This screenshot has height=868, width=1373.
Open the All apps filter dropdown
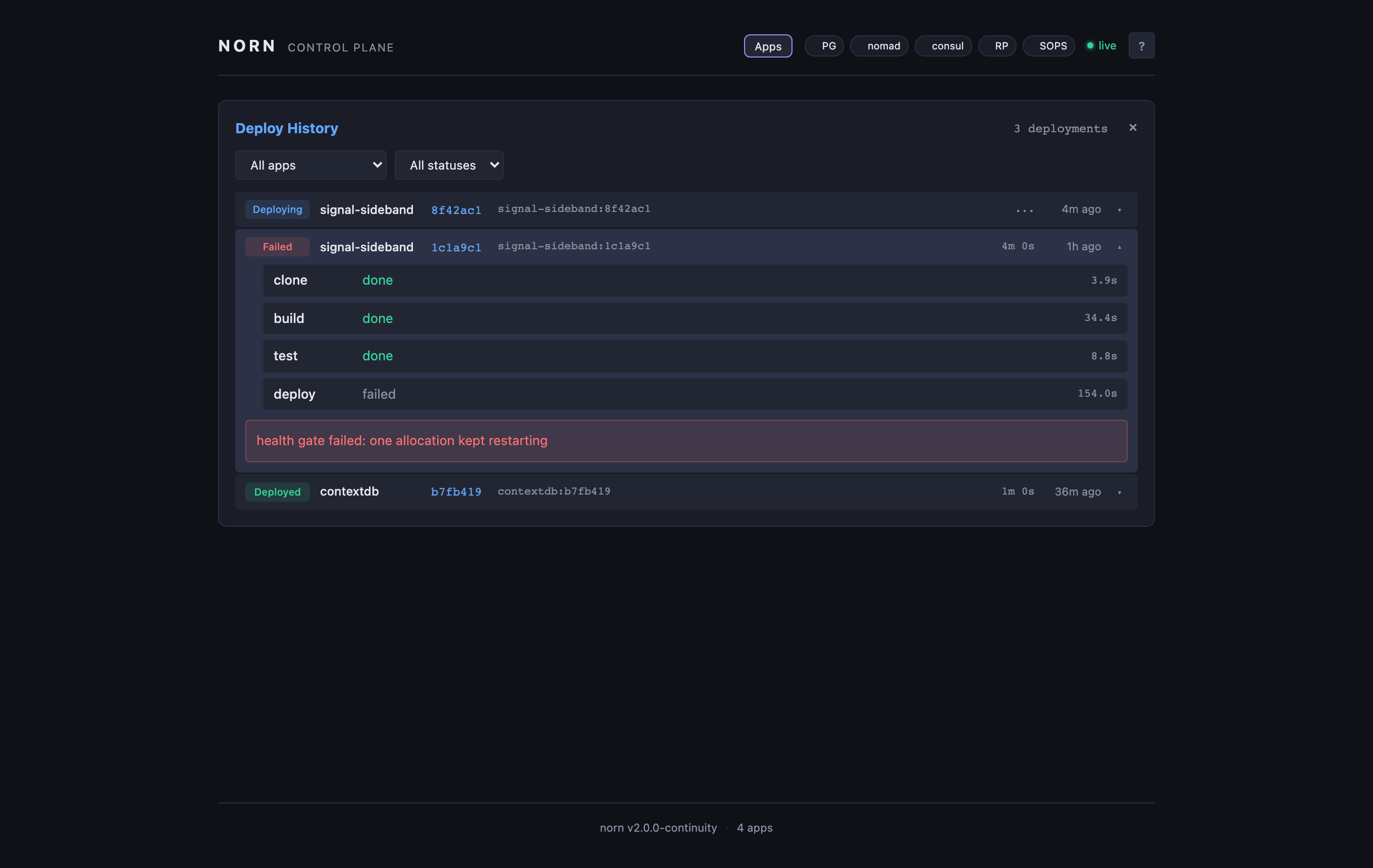coord(311,166)
